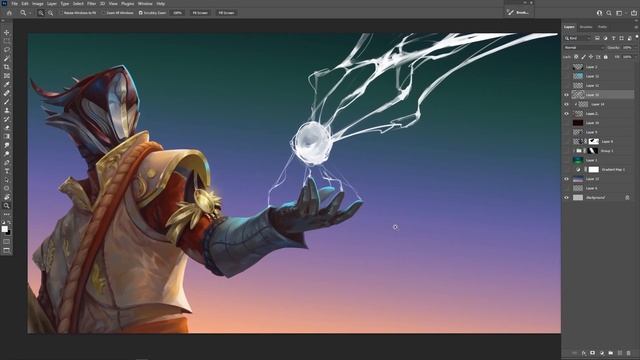Viewport: 640px width, 360px height.
Task: Show the Group 1 layer group
Action: [566, 151]
